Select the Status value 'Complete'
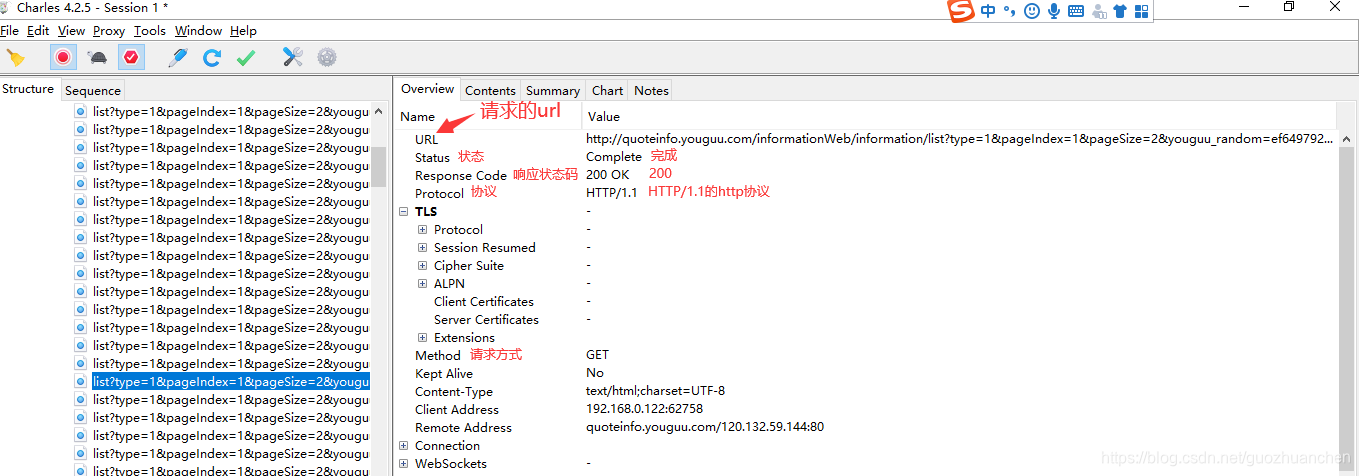1360x476 pixels. coord(614,157)
